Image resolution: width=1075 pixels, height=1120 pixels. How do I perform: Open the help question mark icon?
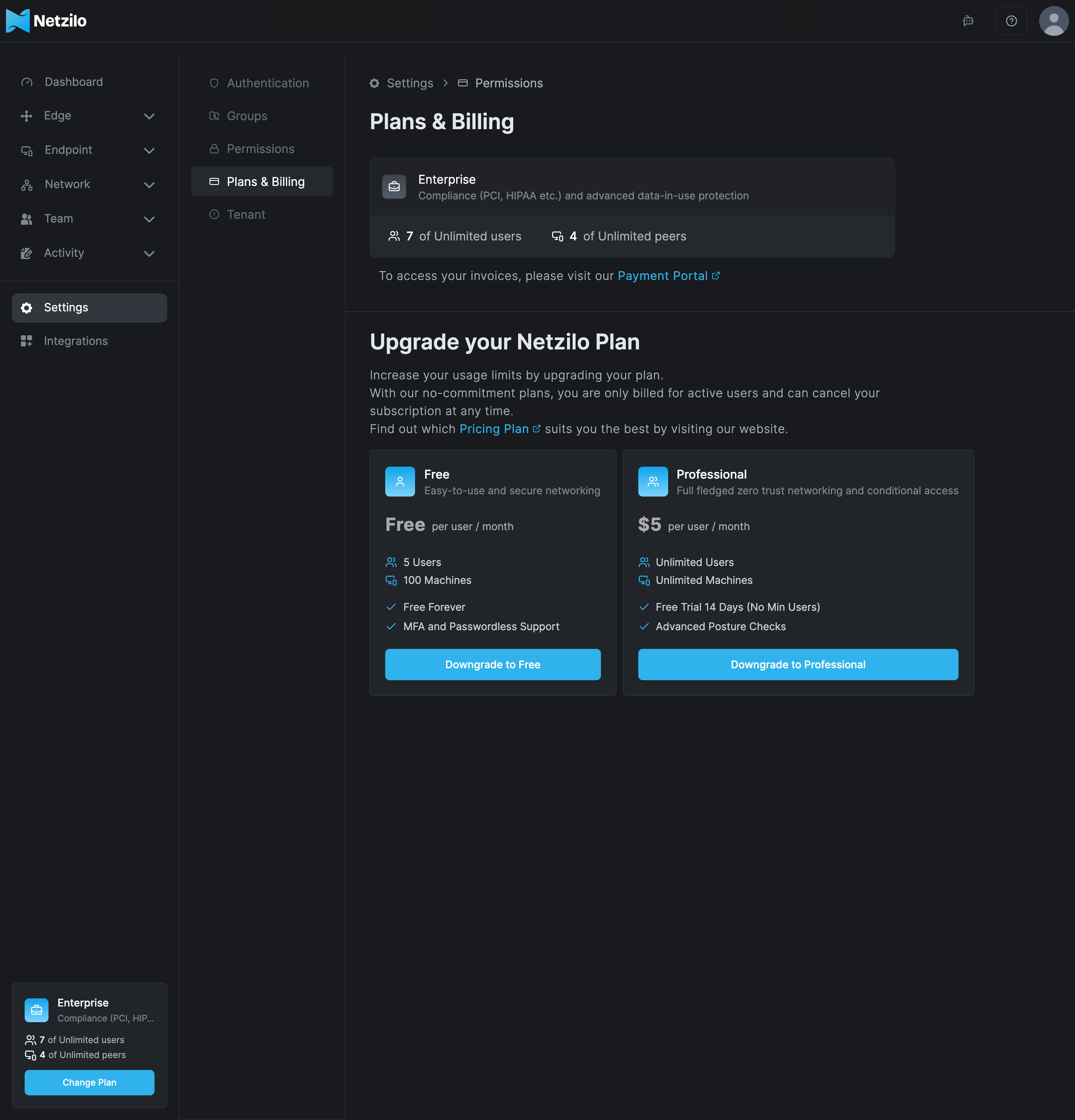click(1011, 21)
